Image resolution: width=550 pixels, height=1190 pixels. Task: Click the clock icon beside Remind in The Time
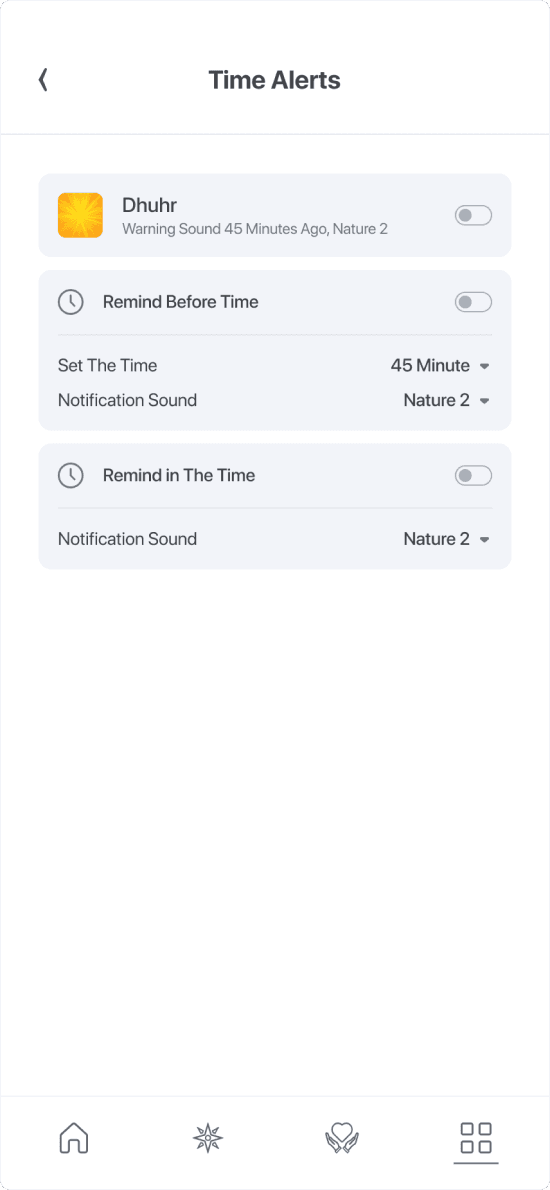71,476
